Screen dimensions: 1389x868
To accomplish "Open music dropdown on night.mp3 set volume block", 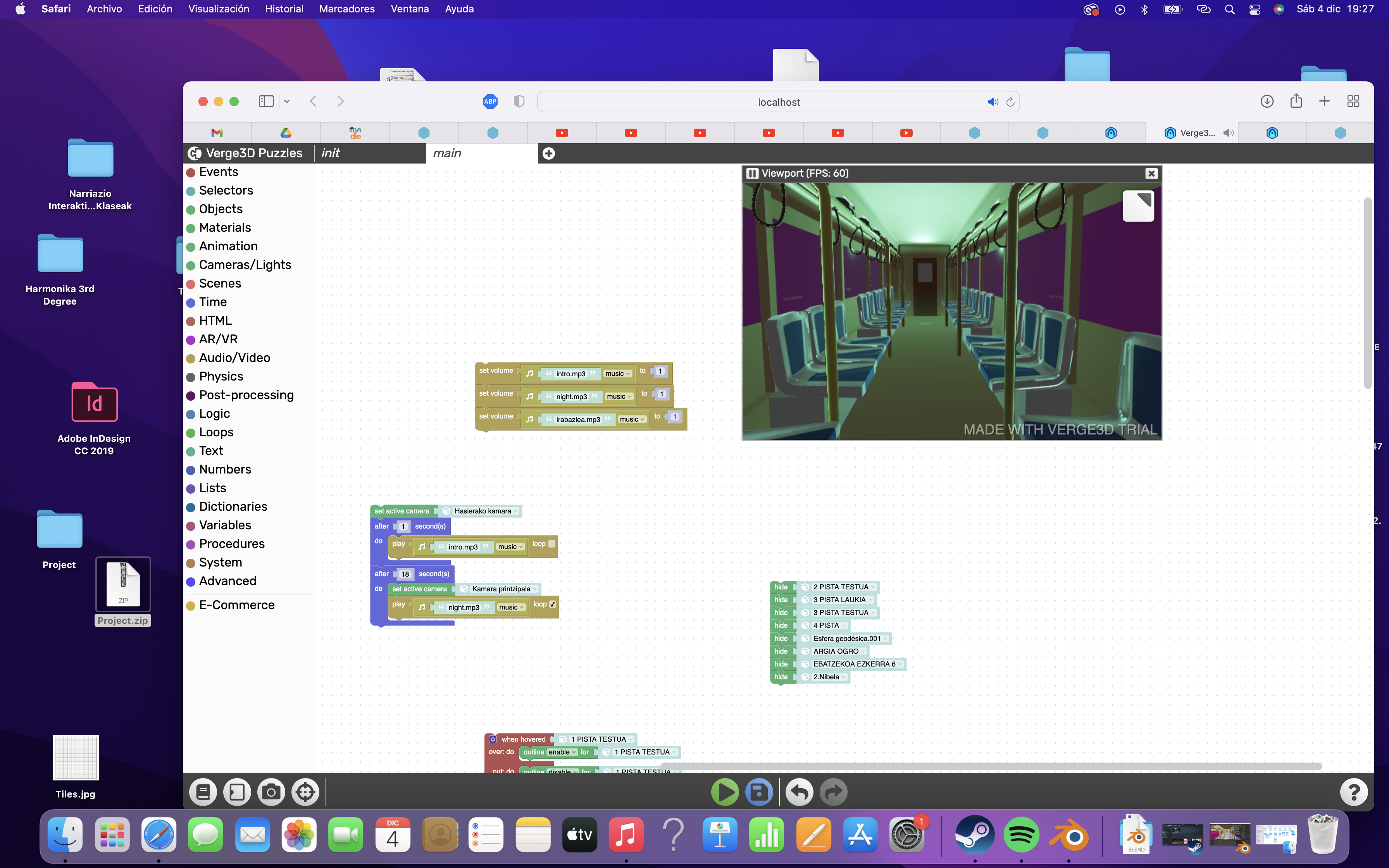I will coord(619,397).
